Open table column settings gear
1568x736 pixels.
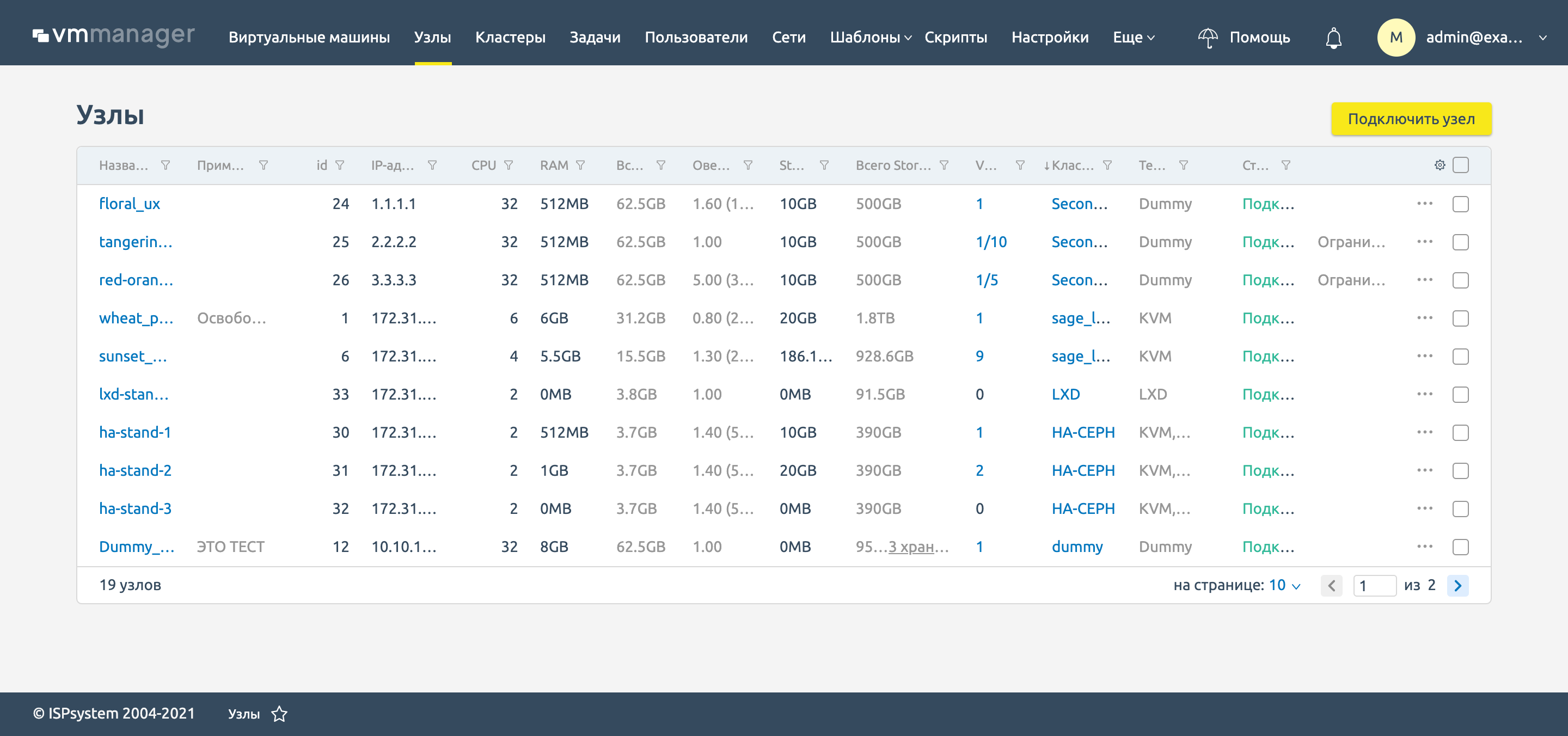pyautogui.click(x=1439, y=165)
